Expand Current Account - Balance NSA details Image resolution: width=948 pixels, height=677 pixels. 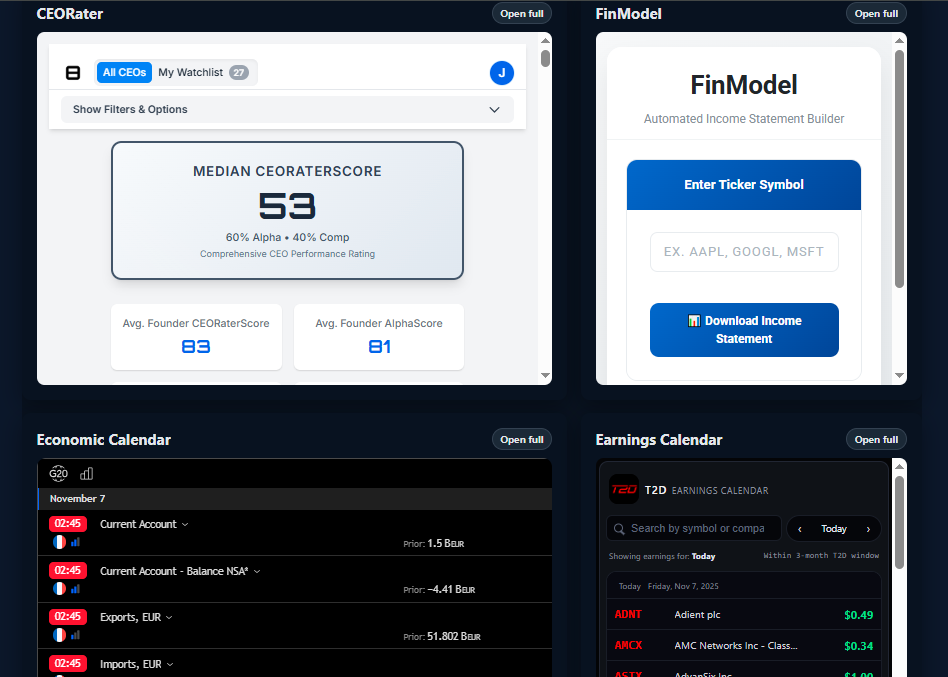[257, 571]
